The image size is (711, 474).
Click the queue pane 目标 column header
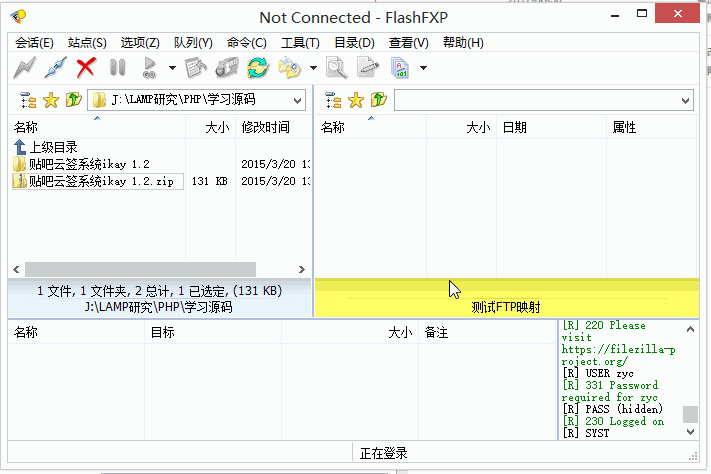pos(213,332)
